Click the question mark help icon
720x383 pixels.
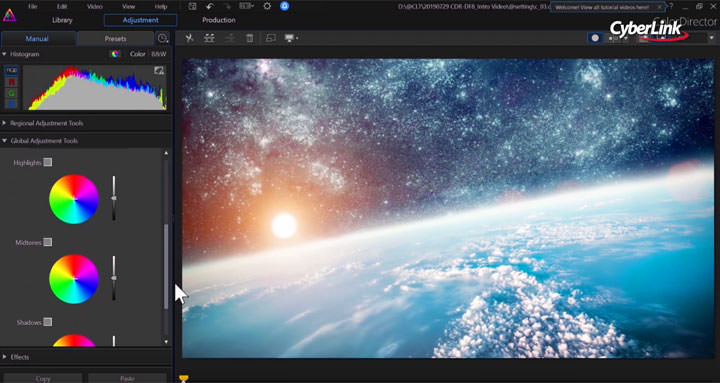[x=671, y=6]
